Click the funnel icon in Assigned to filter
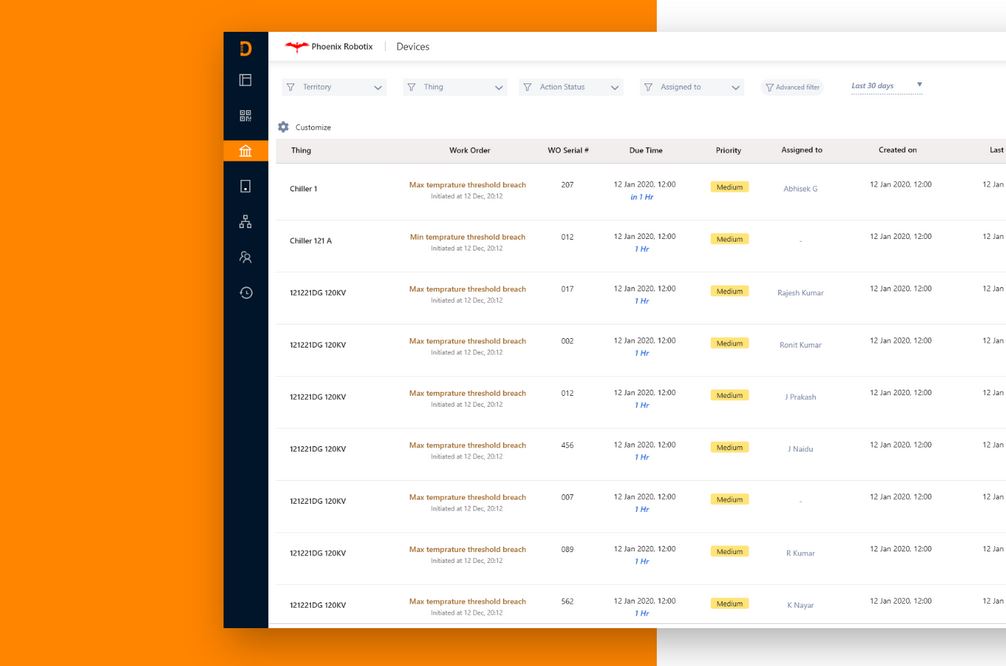This screenshot has width=1006, height=666. (x=648, y=87)
